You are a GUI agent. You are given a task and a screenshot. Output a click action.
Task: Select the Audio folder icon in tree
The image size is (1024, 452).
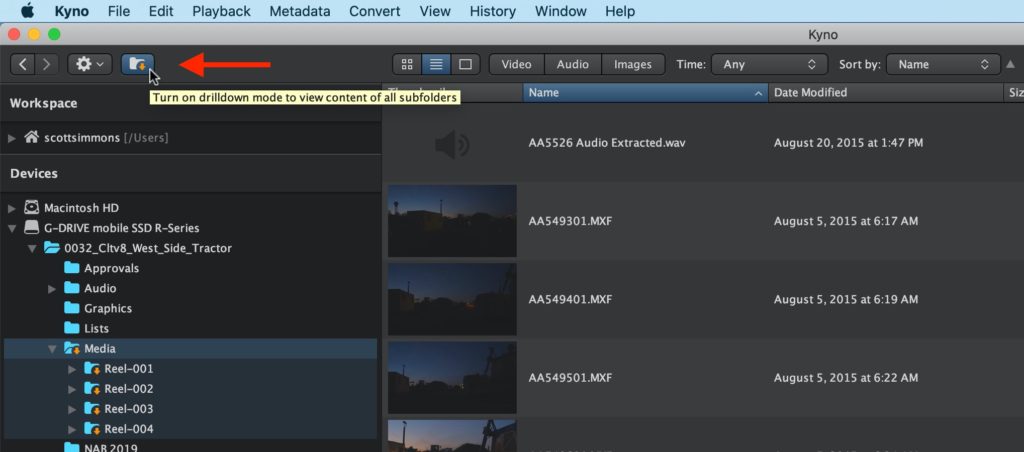tap(72, 288)
